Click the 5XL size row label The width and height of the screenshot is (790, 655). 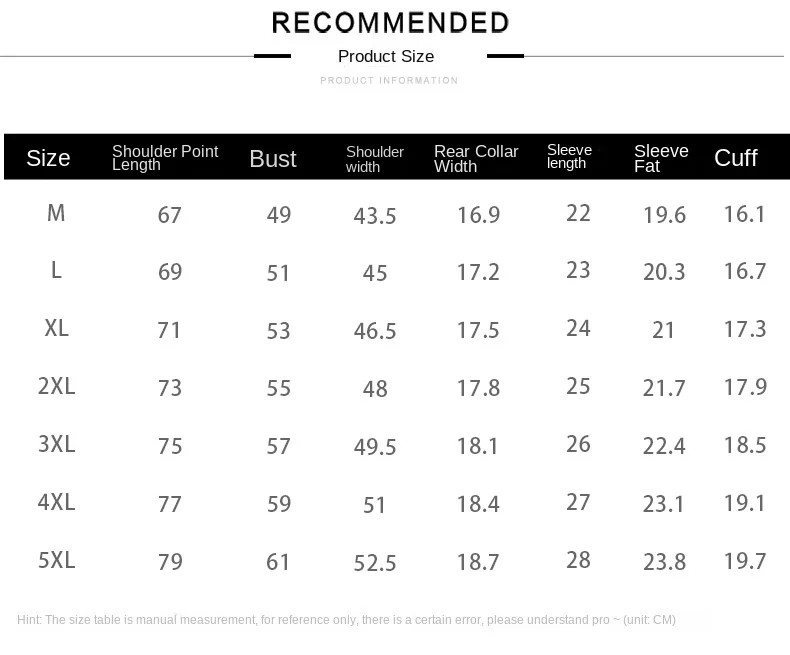pyautogui.click(x=57, y=560)
